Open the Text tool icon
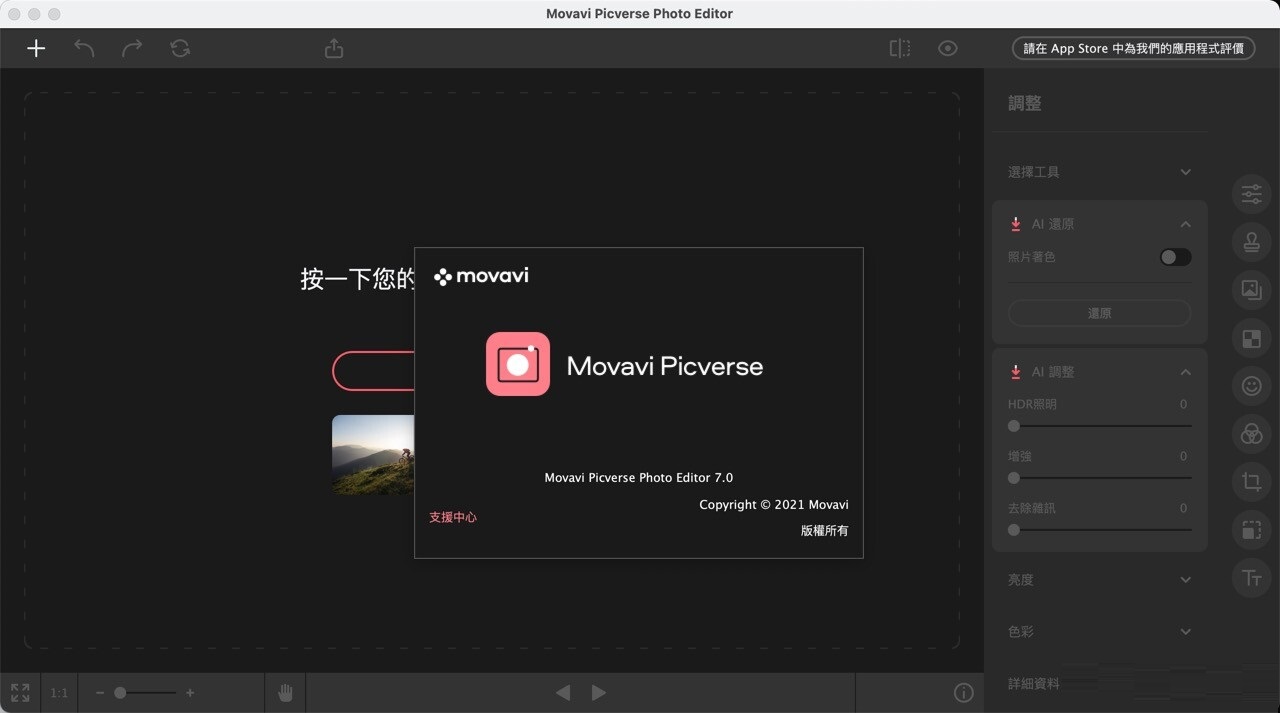 tap(1251, 578)
